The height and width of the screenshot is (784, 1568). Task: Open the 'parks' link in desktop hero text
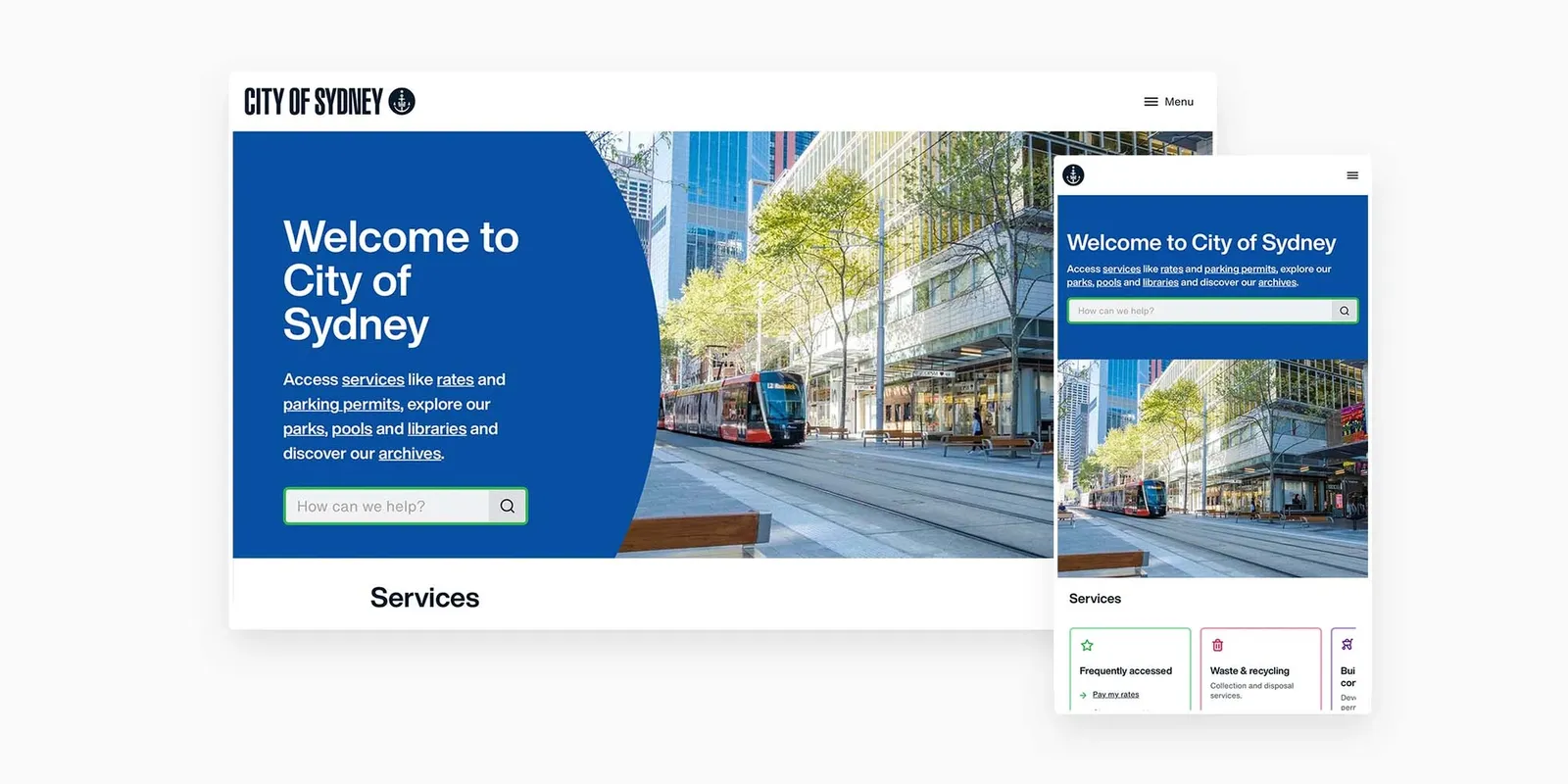pos(304,428)
